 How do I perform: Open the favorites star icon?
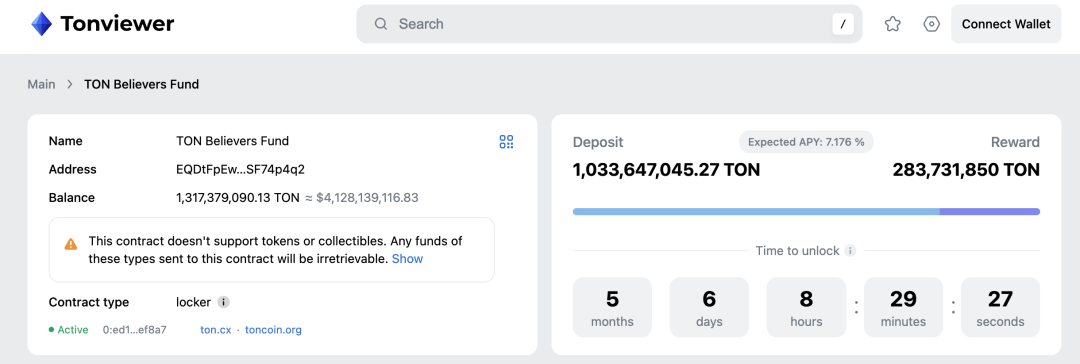click(x=893, y=24)
